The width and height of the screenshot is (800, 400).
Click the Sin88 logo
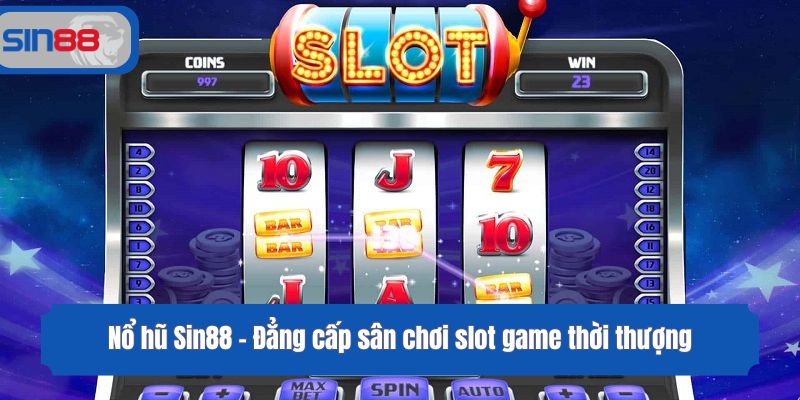tap(66, 40)
